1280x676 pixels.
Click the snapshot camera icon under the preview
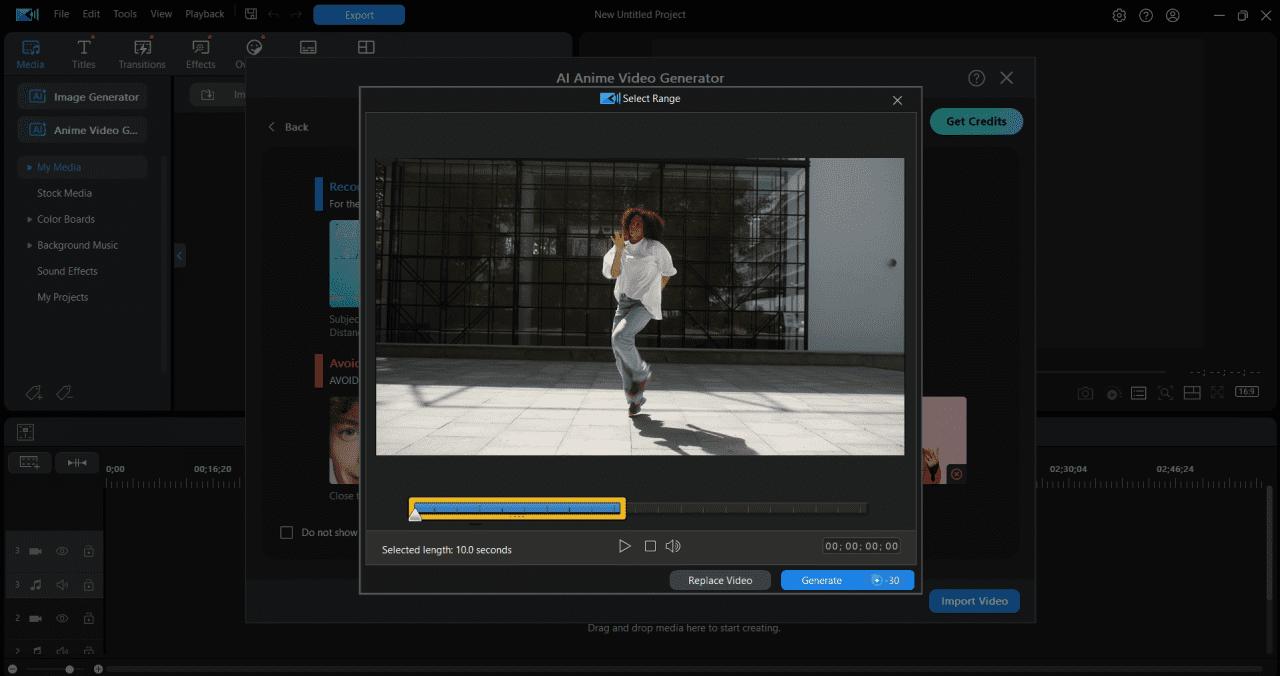(x=1085, y=393)
